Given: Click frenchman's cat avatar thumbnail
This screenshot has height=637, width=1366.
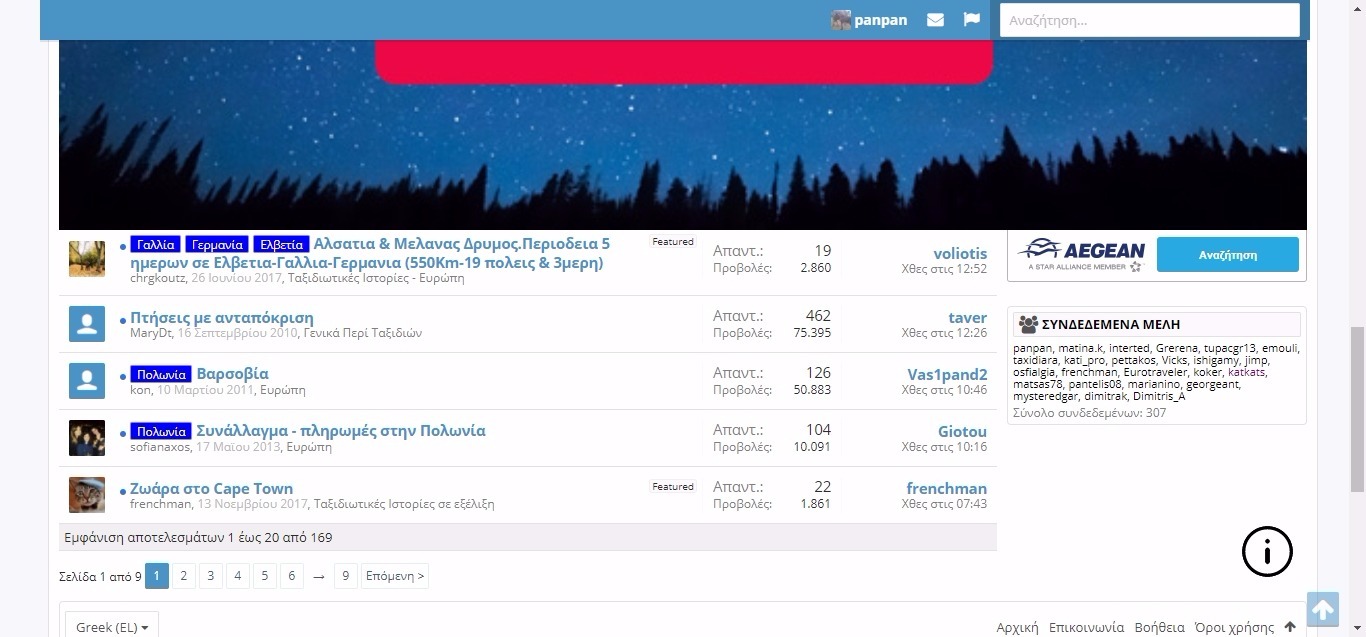Looking at the screenshot, I should 87,495.
